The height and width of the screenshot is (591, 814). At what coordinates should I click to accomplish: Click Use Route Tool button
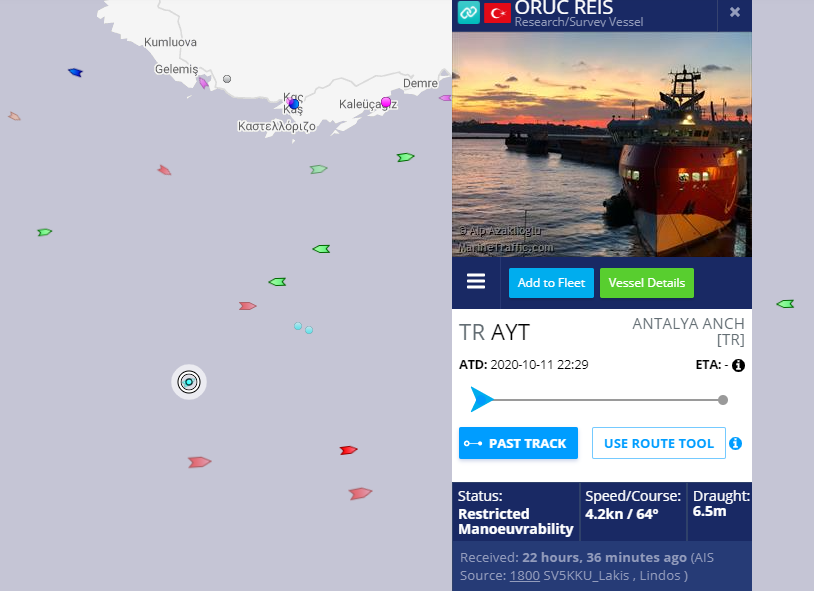click(659, 443)
